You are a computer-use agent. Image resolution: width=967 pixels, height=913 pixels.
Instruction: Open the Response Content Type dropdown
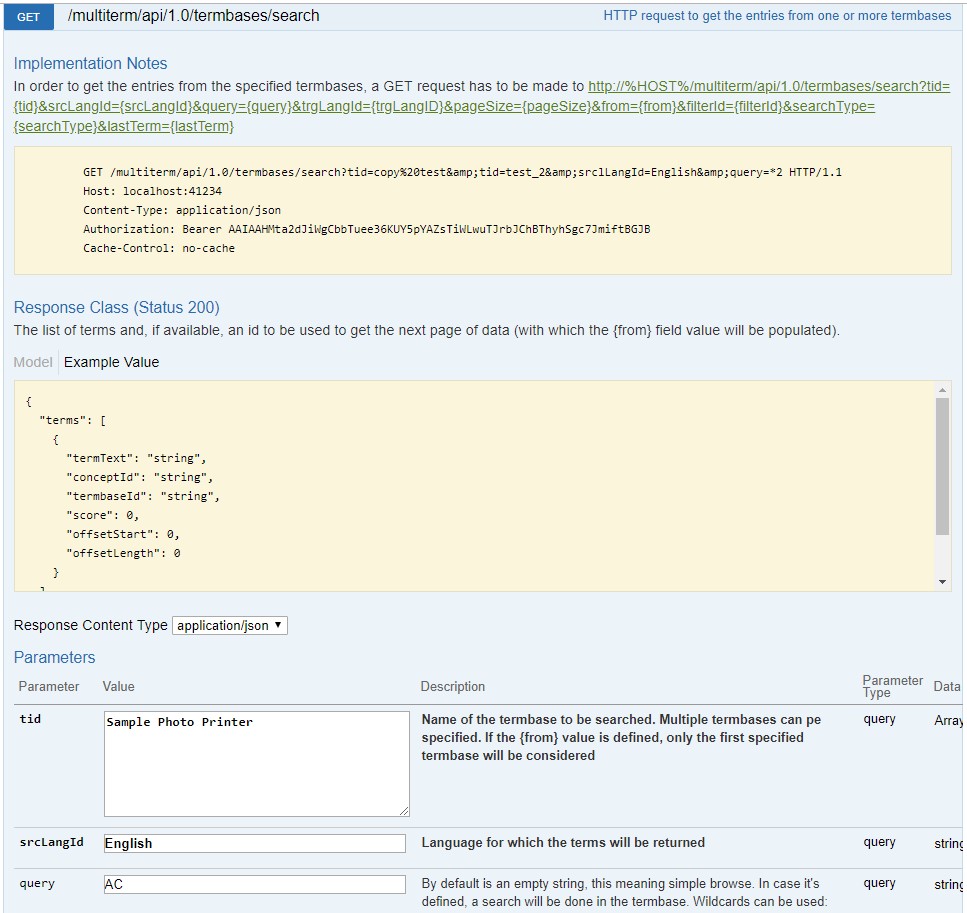[x=229, y=626]
